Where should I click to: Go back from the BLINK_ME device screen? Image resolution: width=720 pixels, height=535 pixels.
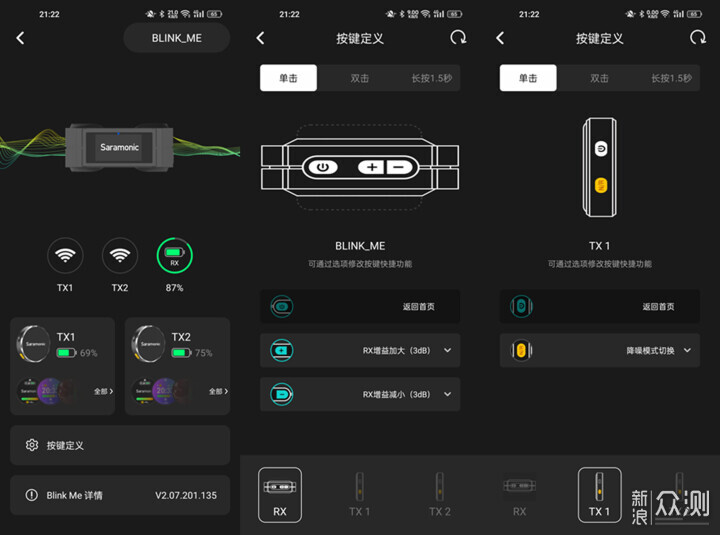[x=20, y=38]
